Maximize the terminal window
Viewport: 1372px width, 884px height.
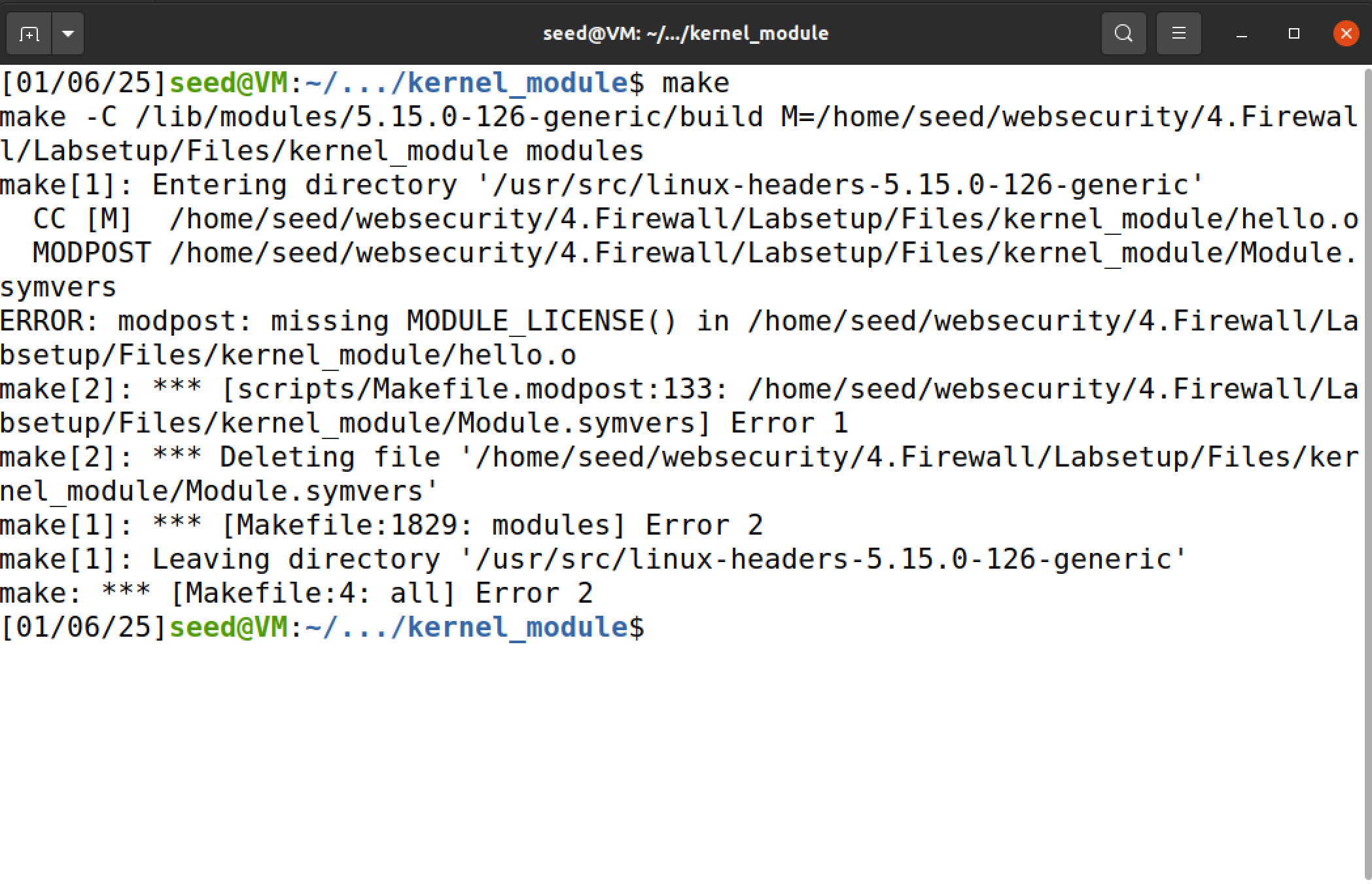1293,33
